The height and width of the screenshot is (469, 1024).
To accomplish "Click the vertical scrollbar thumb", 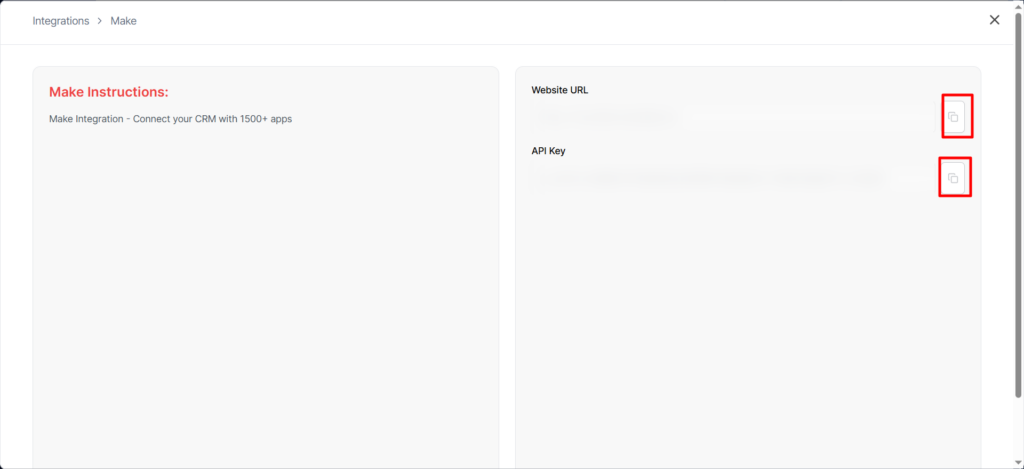I will pyautogui.click(x=1018, y=200).
